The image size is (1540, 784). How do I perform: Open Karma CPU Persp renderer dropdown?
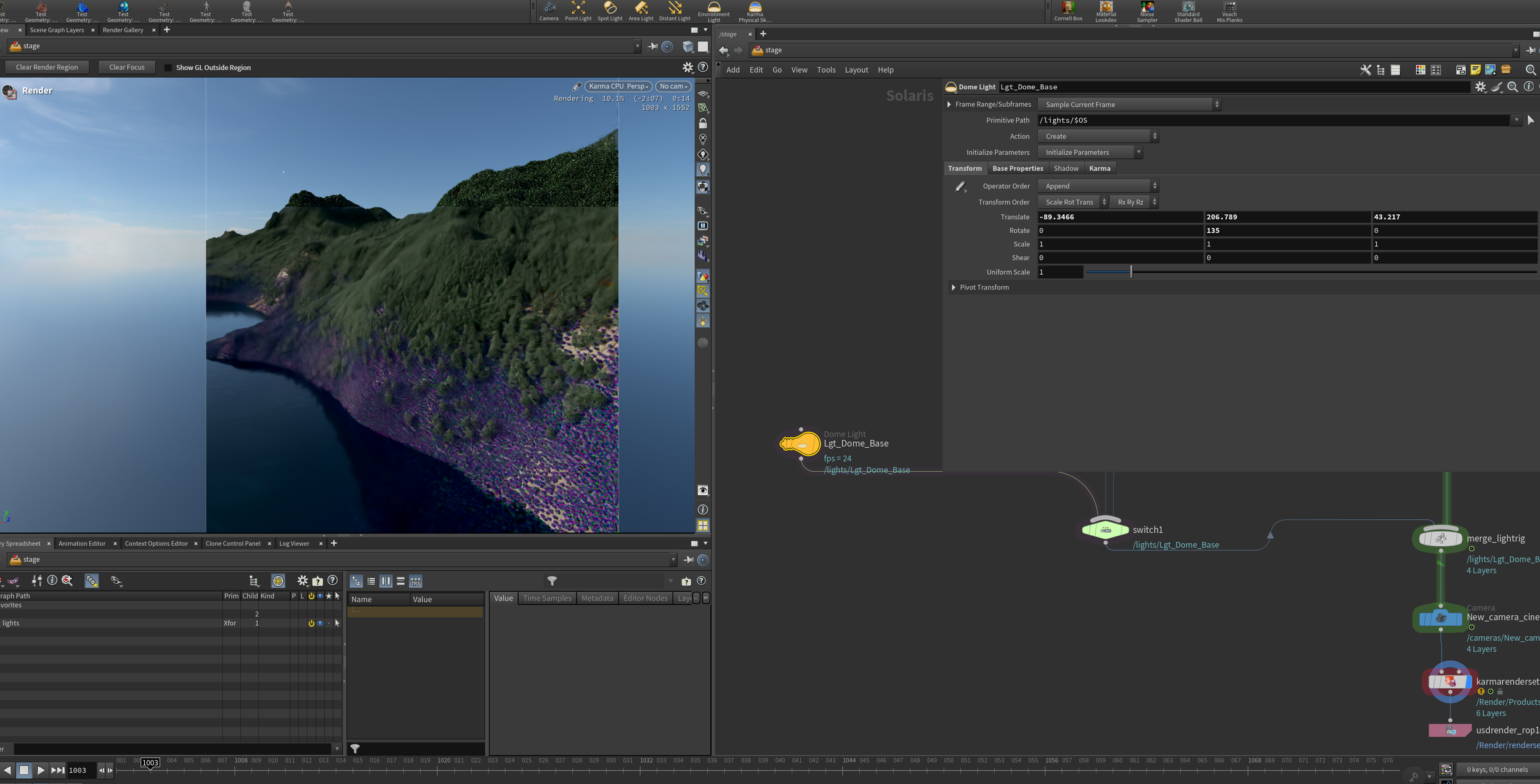click(x=618, y=86)
